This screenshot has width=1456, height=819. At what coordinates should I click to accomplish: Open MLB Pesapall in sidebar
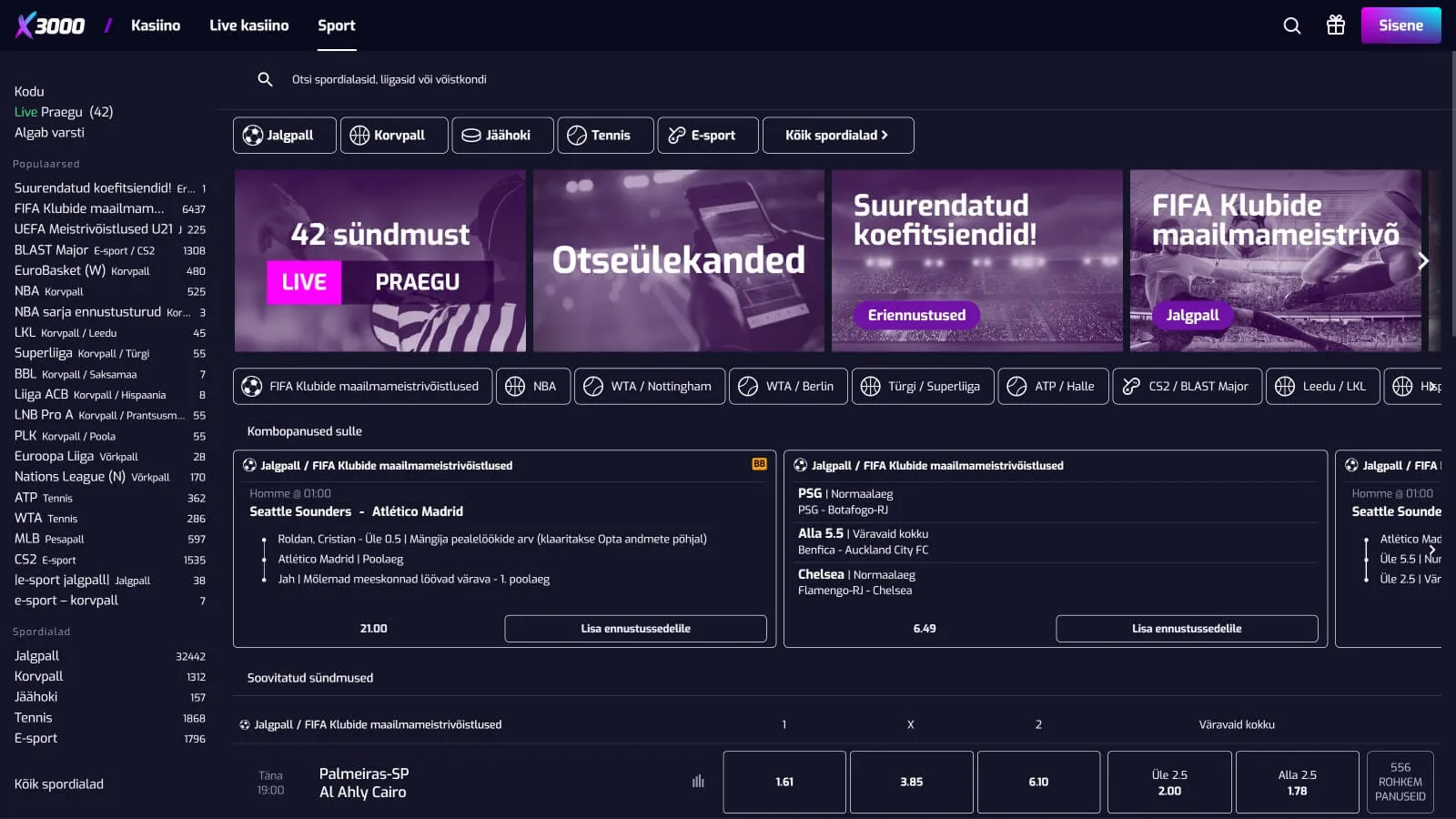110,539
